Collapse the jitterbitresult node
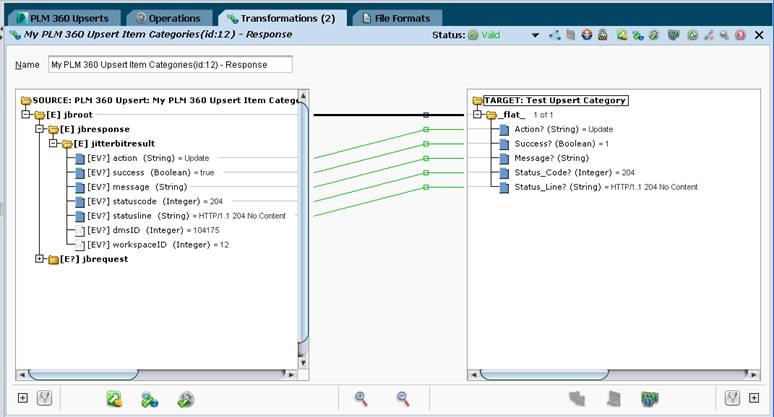This screenshot has height=417, width=774. pyautogui.click(x=54, y=143)
